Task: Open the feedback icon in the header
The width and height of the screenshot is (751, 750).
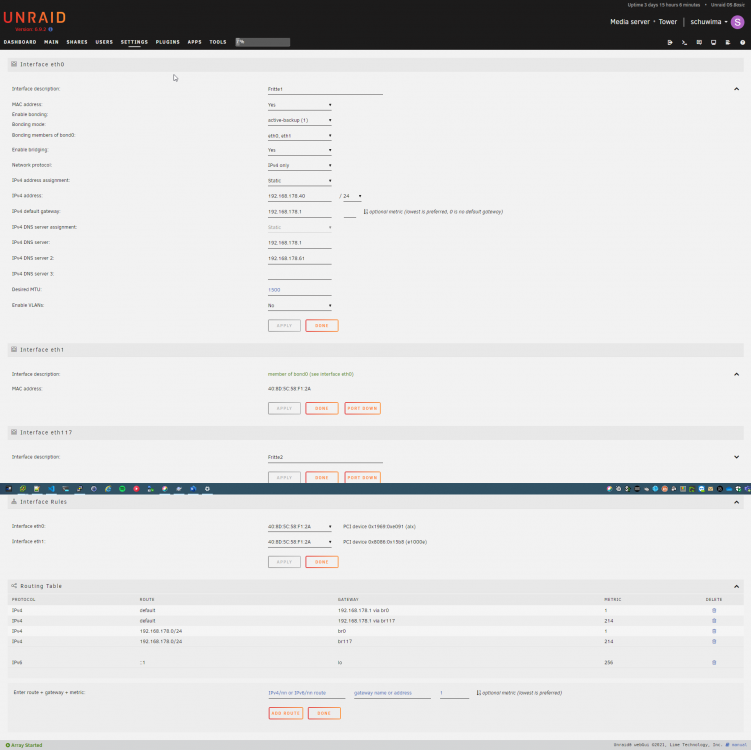Action: point(699,42)
